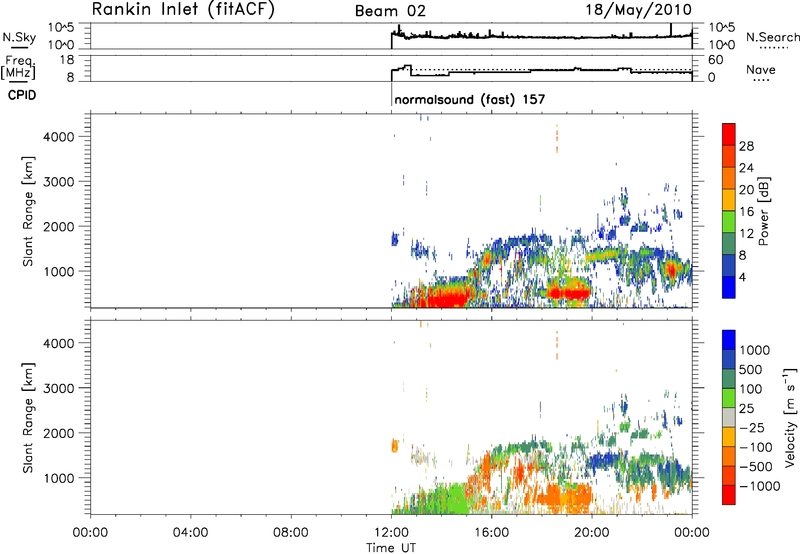The image size is (800, 554).
Task: Click the '20:00' time axis label
Action: click(591, 533)
